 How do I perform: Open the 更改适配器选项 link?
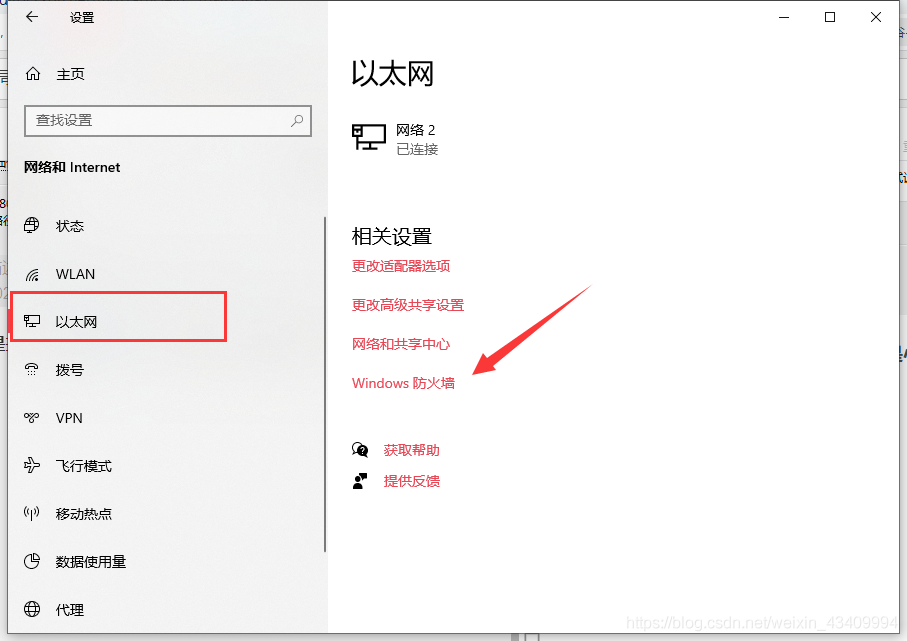[x=401, y=266]
